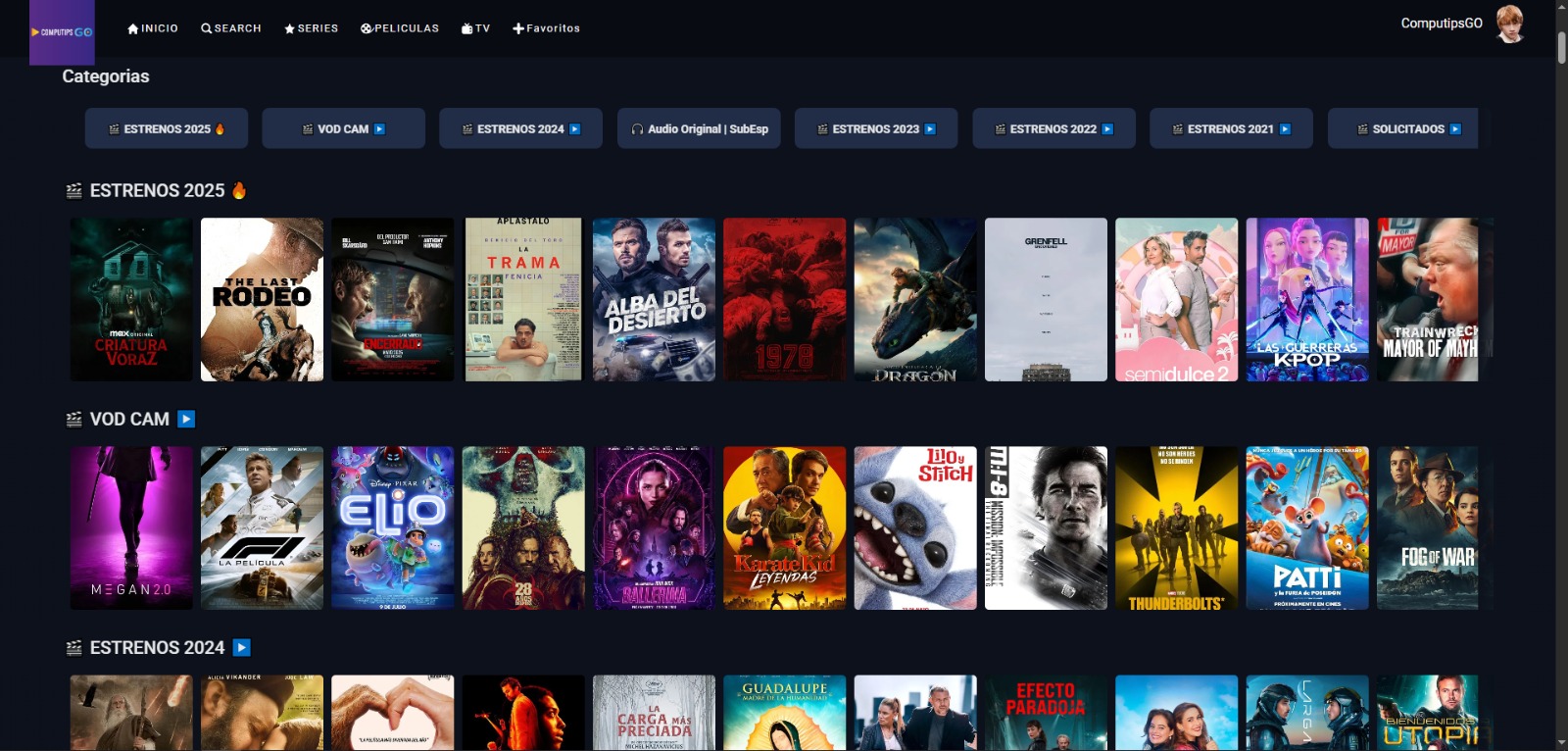Open Fog of War poster
The image size is (1568, 751).
[x=1428, y=527]
